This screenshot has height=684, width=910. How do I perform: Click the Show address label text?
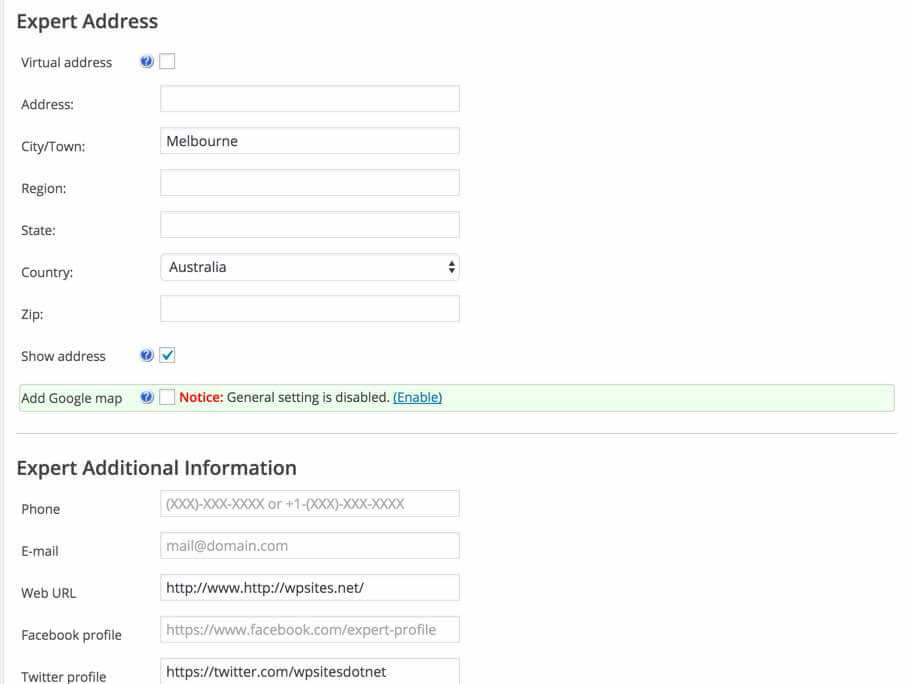(x=63, y=356)
